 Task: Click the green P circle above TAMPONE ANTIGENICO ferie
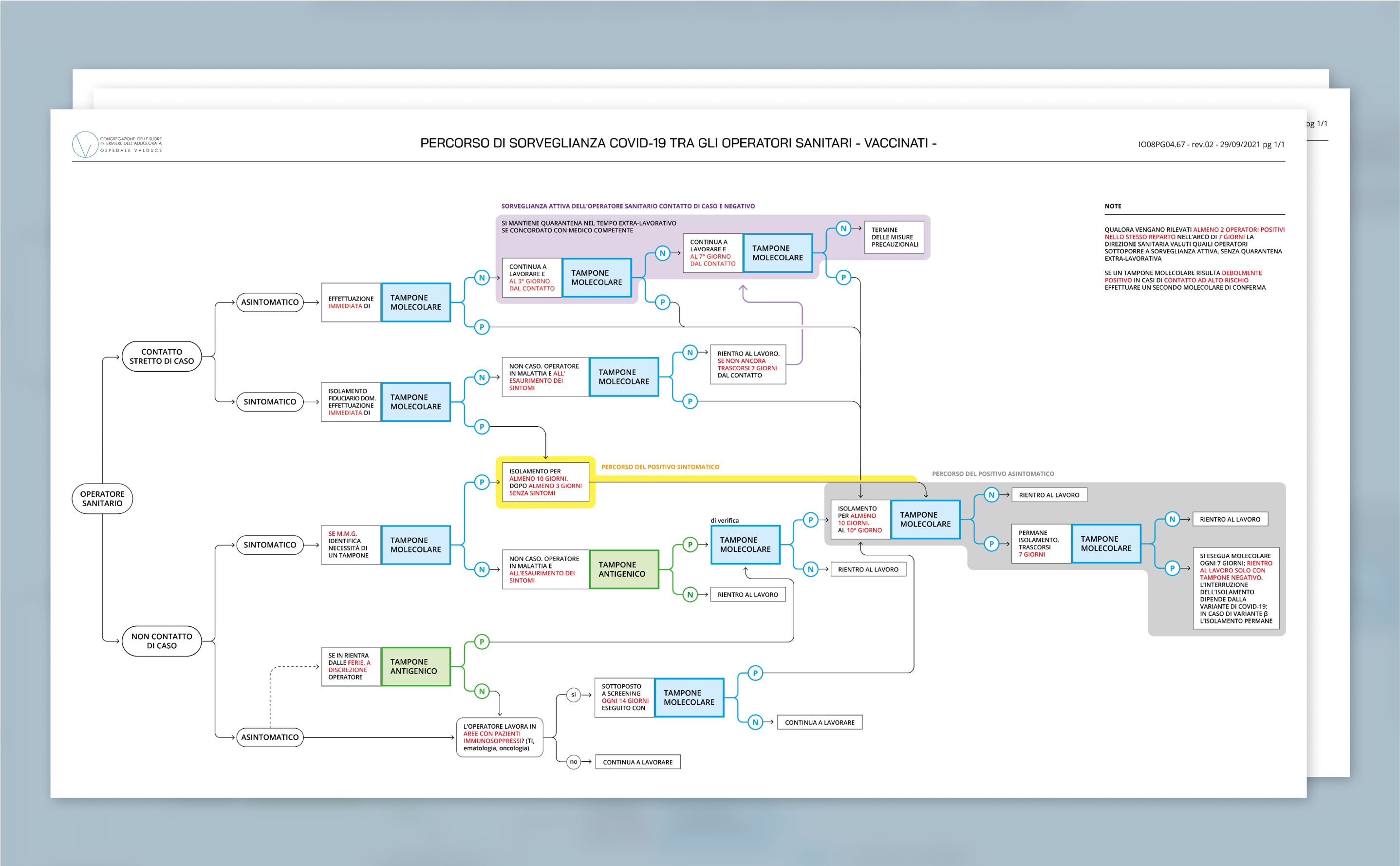pos(482,641)
